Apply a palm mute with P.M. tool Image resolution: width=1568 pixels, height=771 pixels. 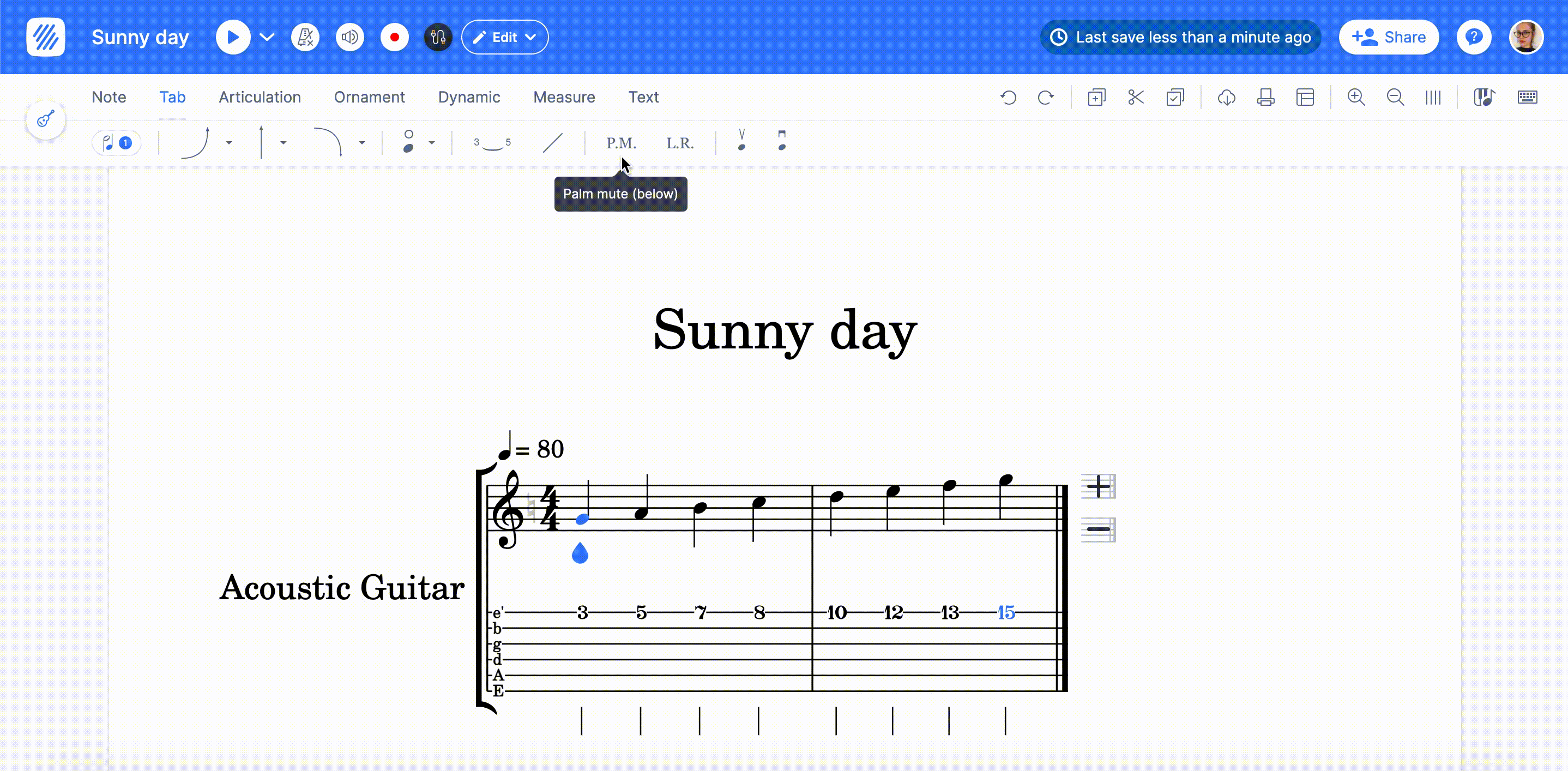(621, 142)
